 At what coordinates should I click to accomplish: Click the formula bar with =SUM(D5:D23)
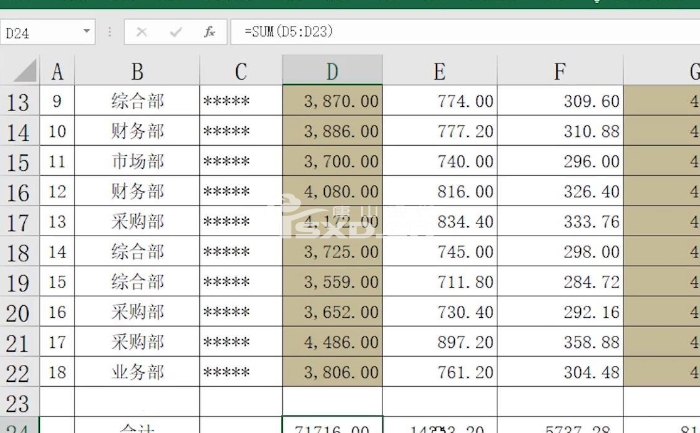[464, 32]
